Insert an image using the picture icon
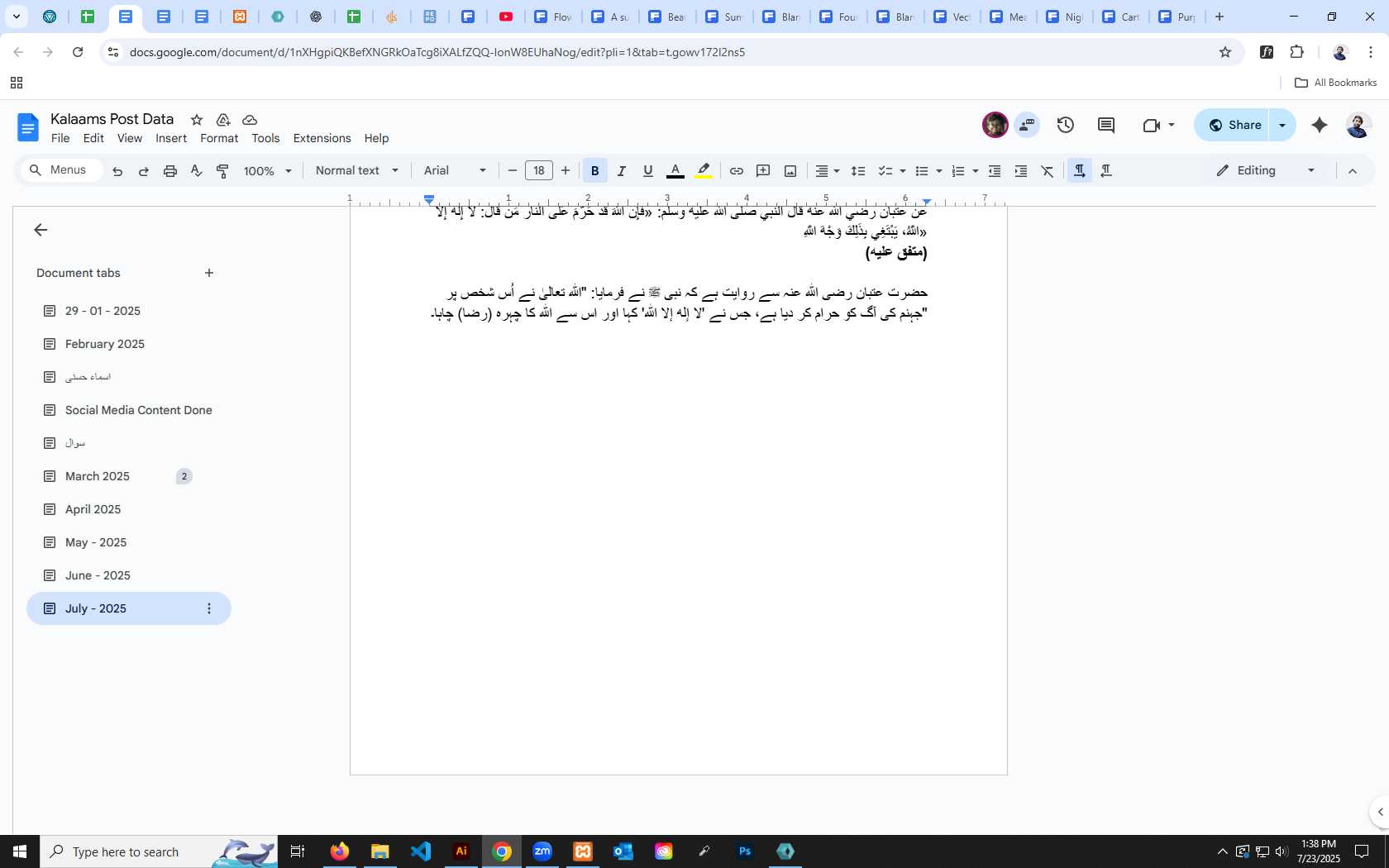 790,171
